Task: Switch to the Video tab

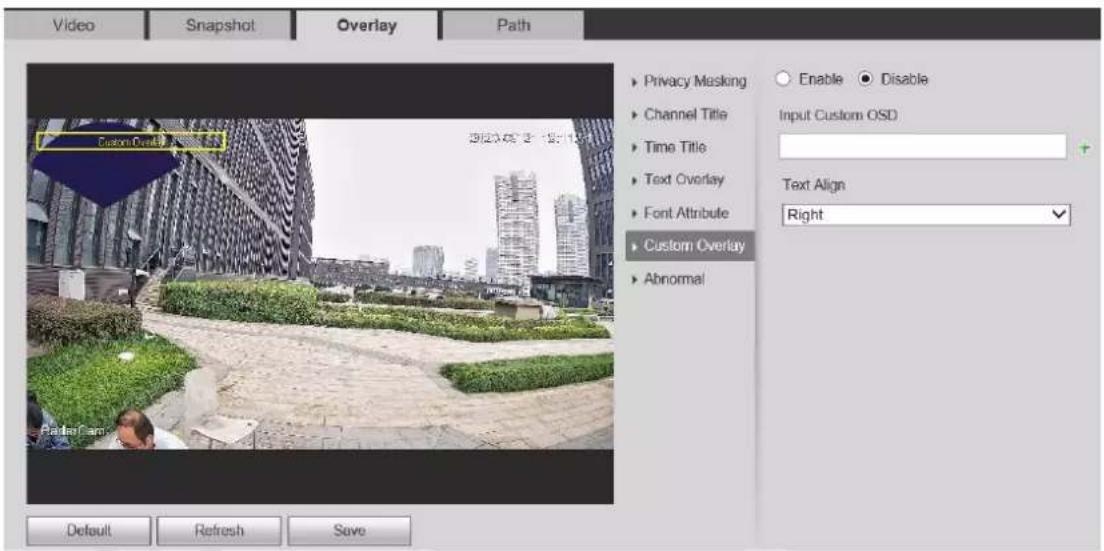Action: point(74,25)
